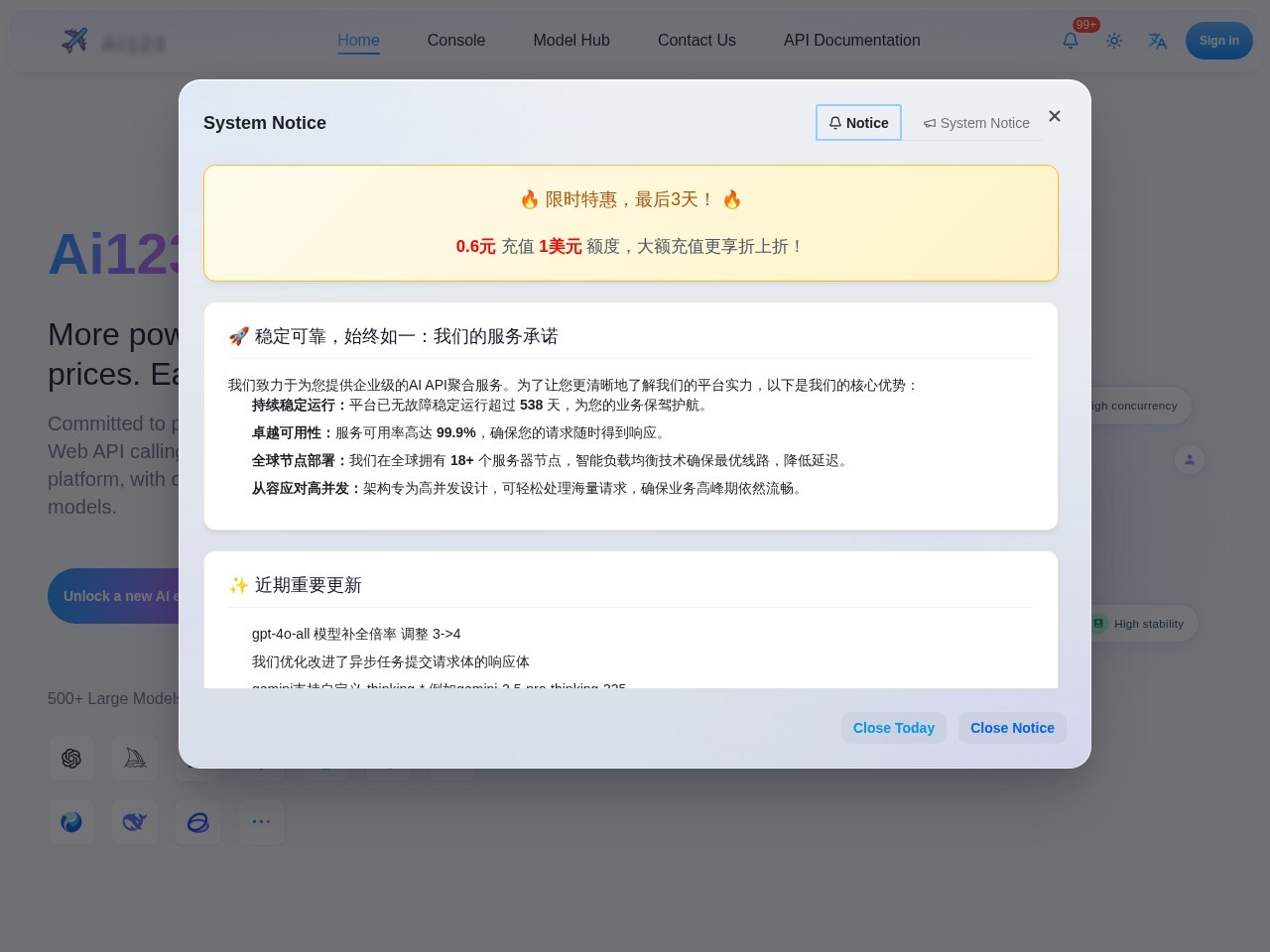1270x952 pixels.
Task: Open API Documentation nav item
Action: 852,41
